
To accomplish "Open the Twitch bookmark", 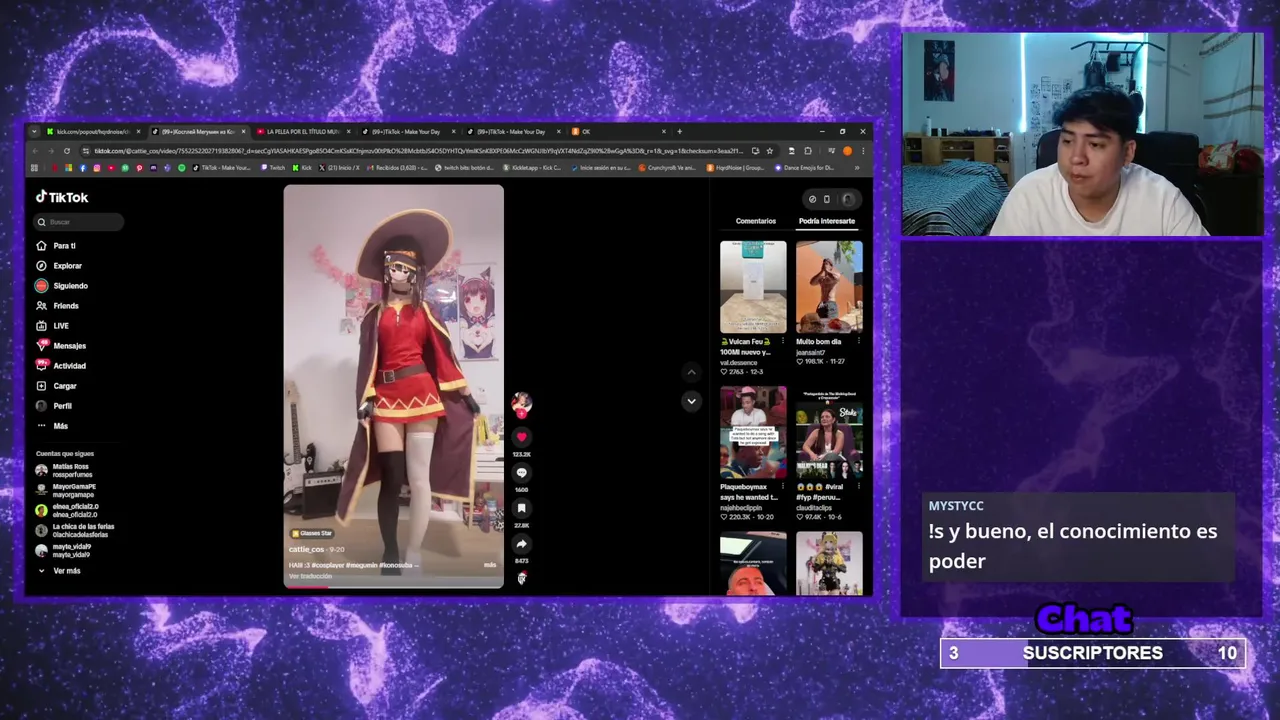I will click(272, 168).
